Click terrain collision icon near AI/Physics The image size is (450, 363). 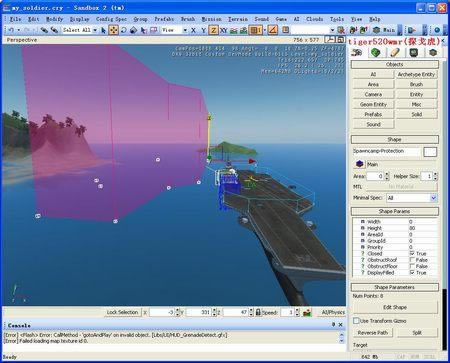(307, 313)
